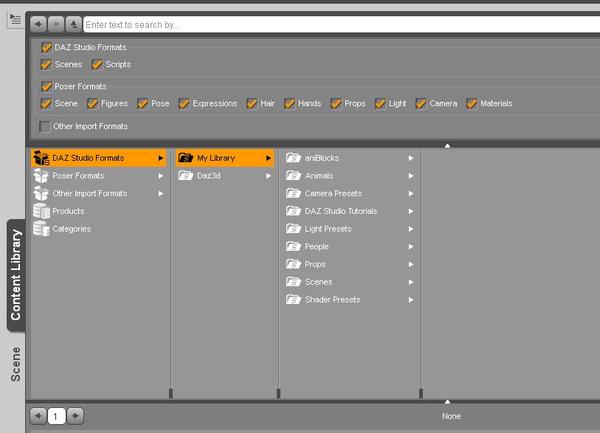Click the go up one level button

coord(73,24)
